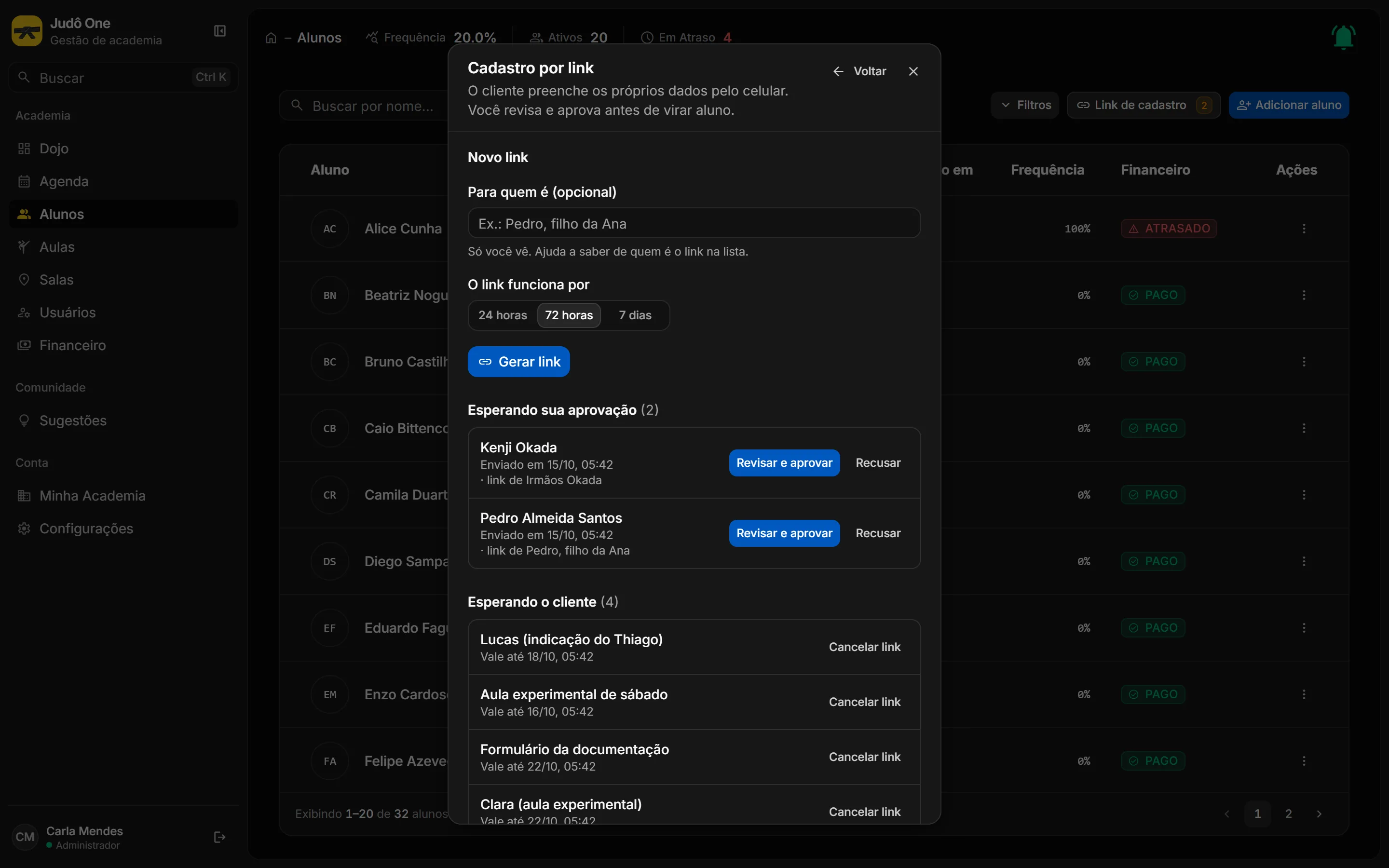Select the 72 horas duration option
The image size is (1389, 868).
[x=569, y=315]
